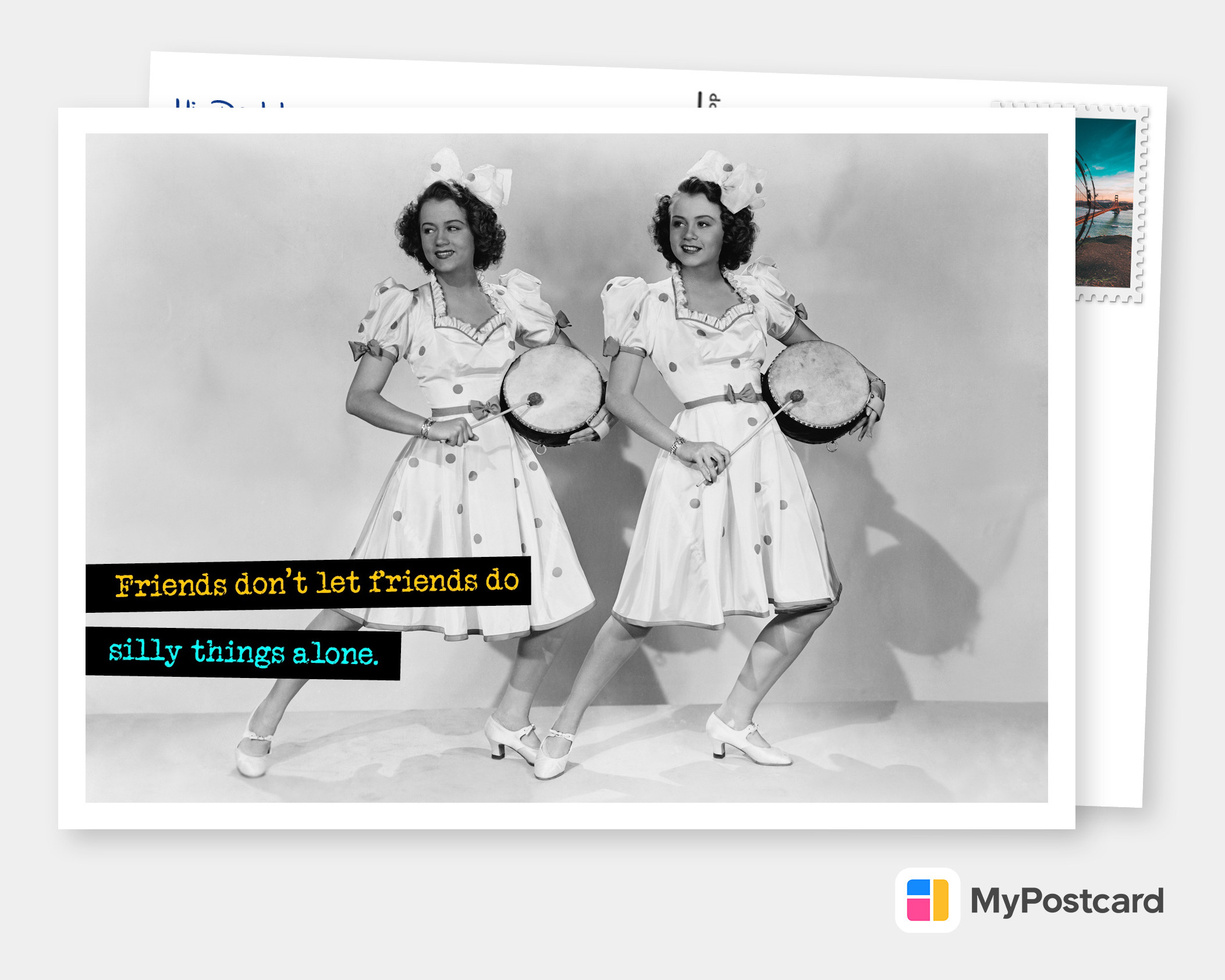Click the MyPostcard colorful logo icon
Viewport: 1225px width, 980px height.
(x=928, y=900)
